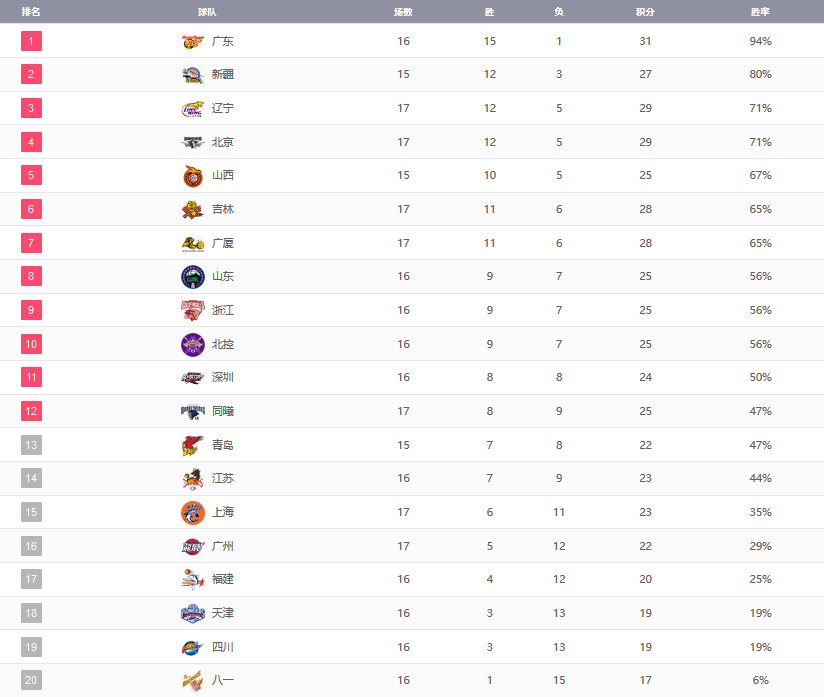Click the 青岛 eagle logo icon
The width and height of the screenshot is (824, 697).
[x=192, y=445]
